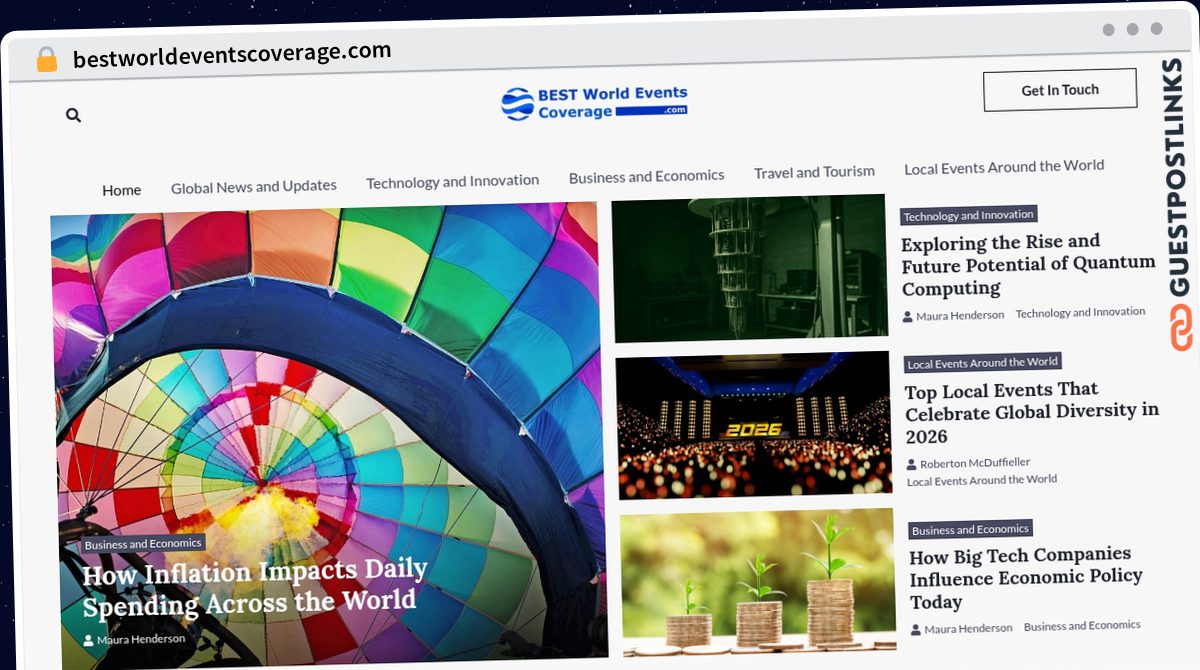Click Maura Henderson under Big Tech article

tap(968, 629)
